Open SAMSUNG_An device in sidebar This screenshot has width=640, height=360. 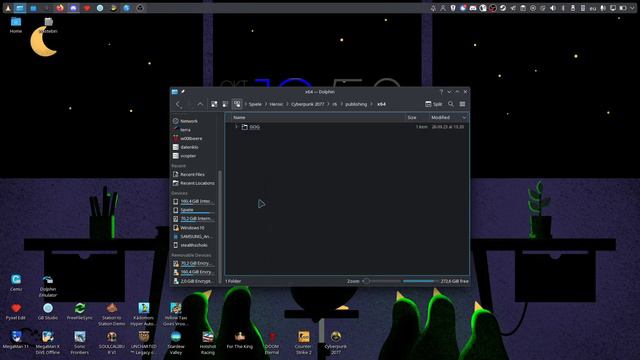click(x=193, y=237)
